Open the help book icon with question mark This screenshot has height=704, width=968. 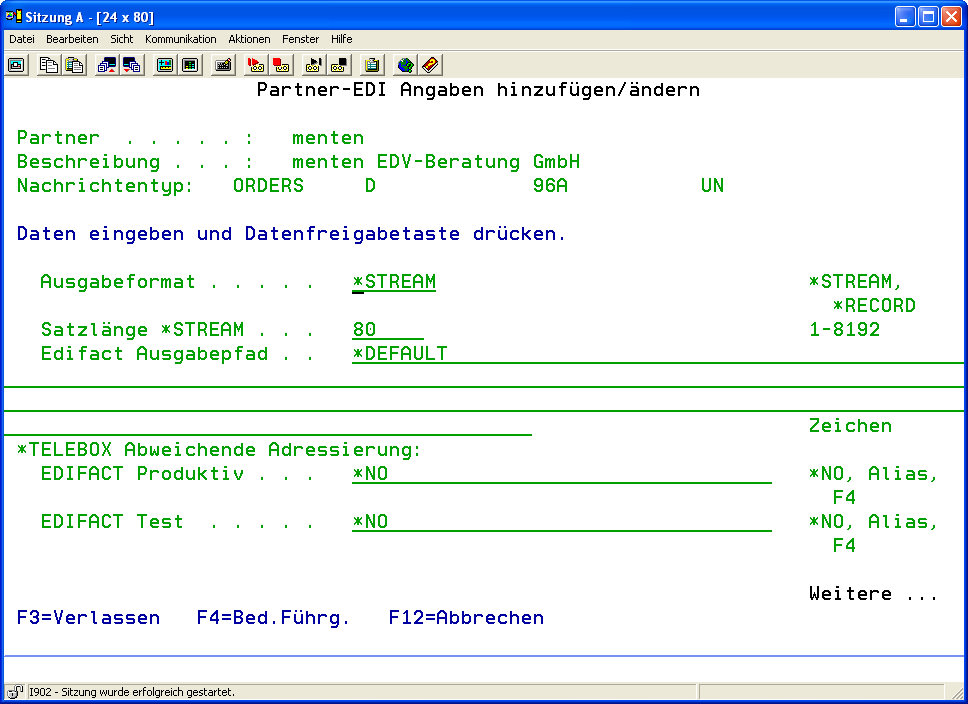coord(430,65)
